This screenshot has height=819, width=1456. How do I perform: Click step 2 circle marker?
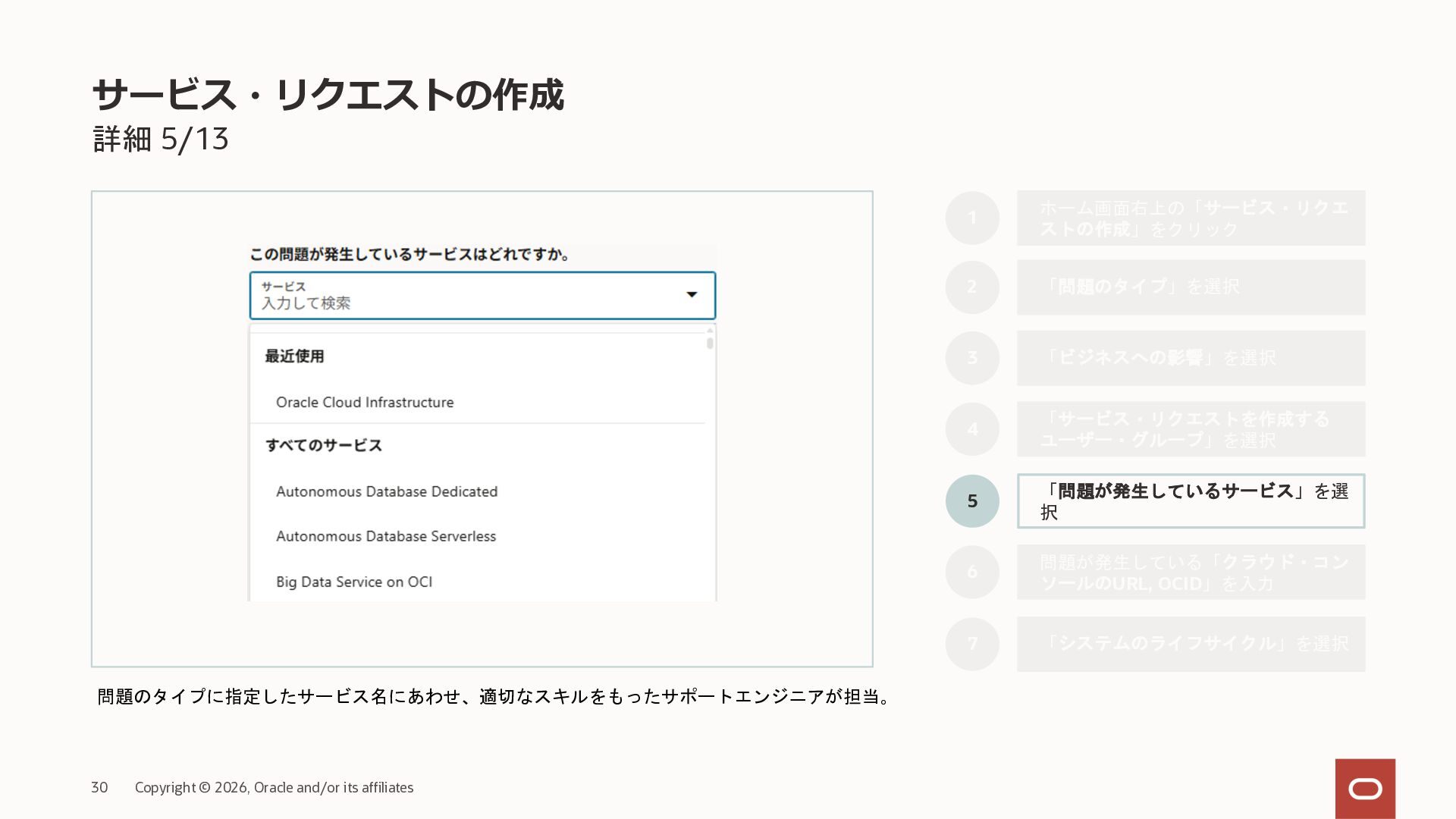pos(972,287)
